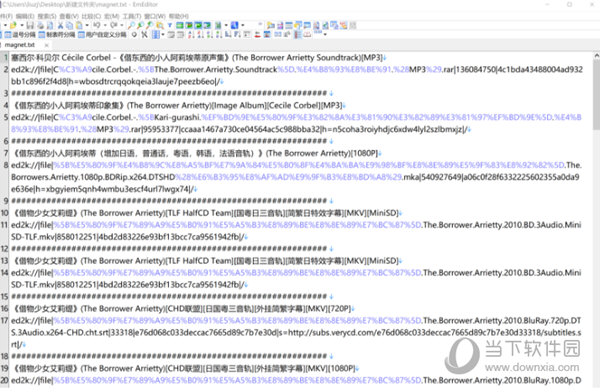Close the magnet.txt tab

(x=46, y=45)
